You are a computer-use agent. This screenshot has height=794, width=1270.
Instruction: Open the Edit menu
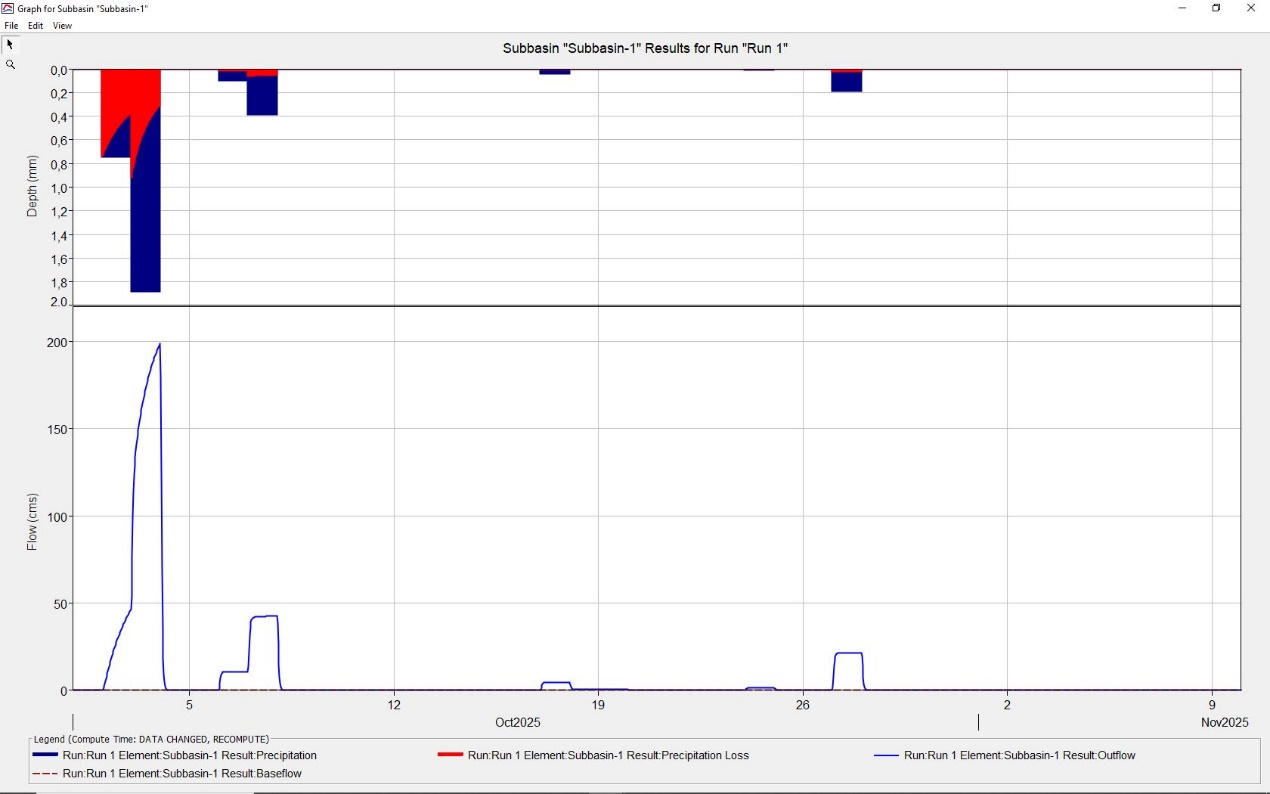tap(36, 26)
